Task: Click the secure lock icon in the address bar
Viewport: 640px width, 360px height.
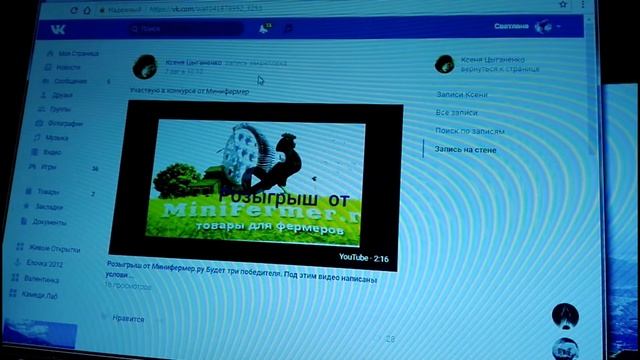Action: tap(102, 10)
